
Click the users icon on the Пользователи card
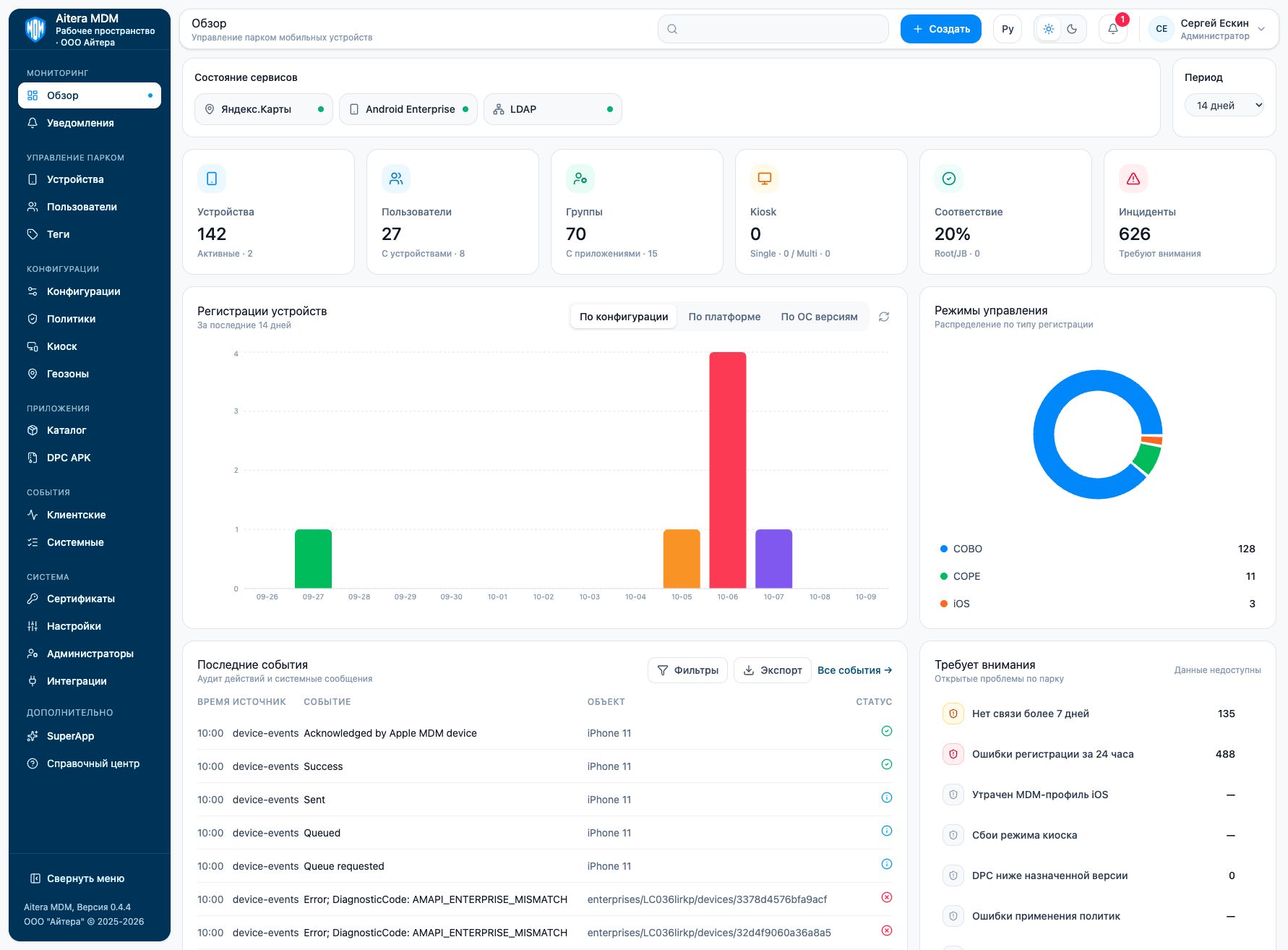tap(396, 179)
